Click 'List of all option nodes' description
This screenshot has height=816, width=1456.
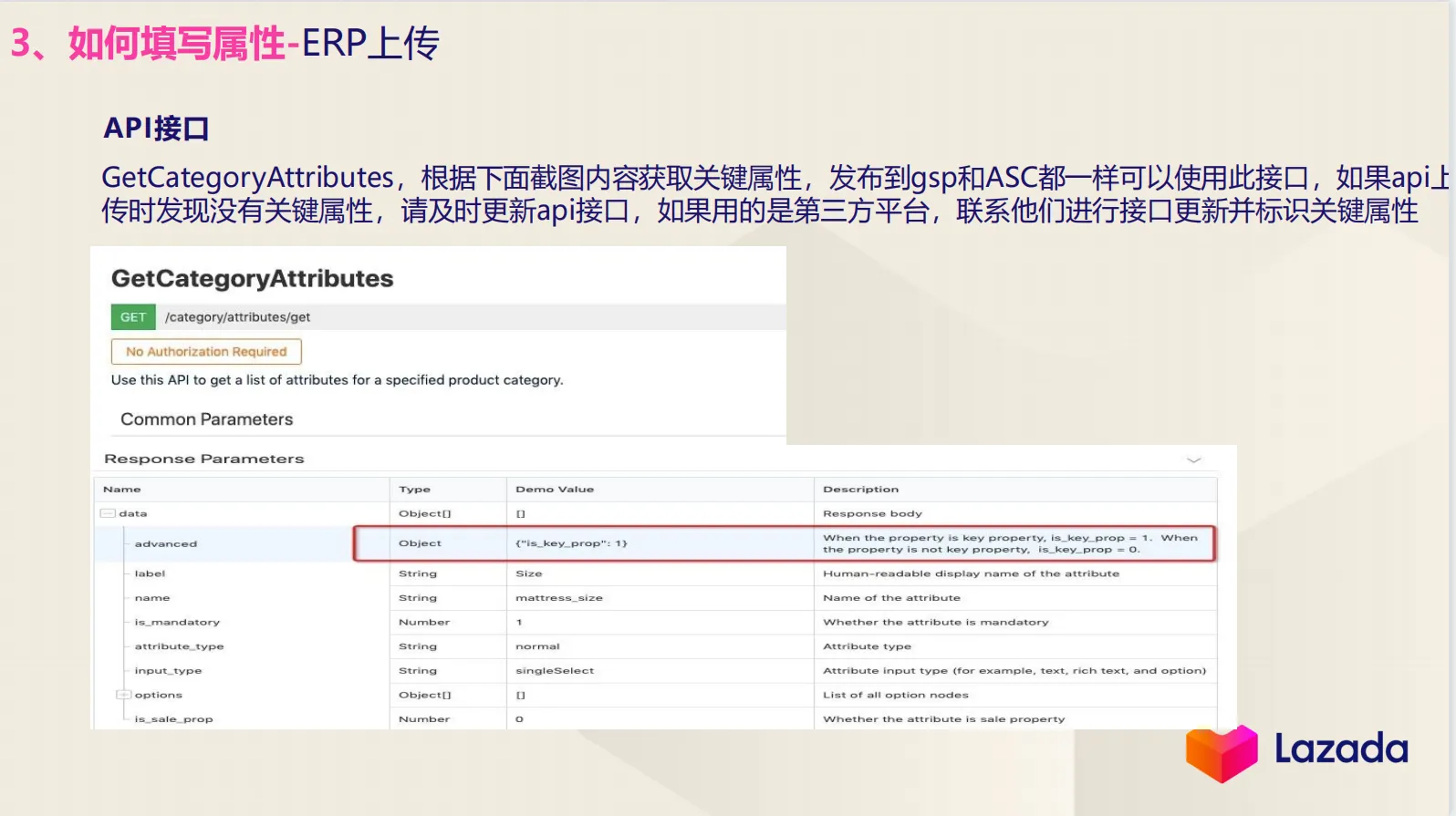tap(896, 695)
